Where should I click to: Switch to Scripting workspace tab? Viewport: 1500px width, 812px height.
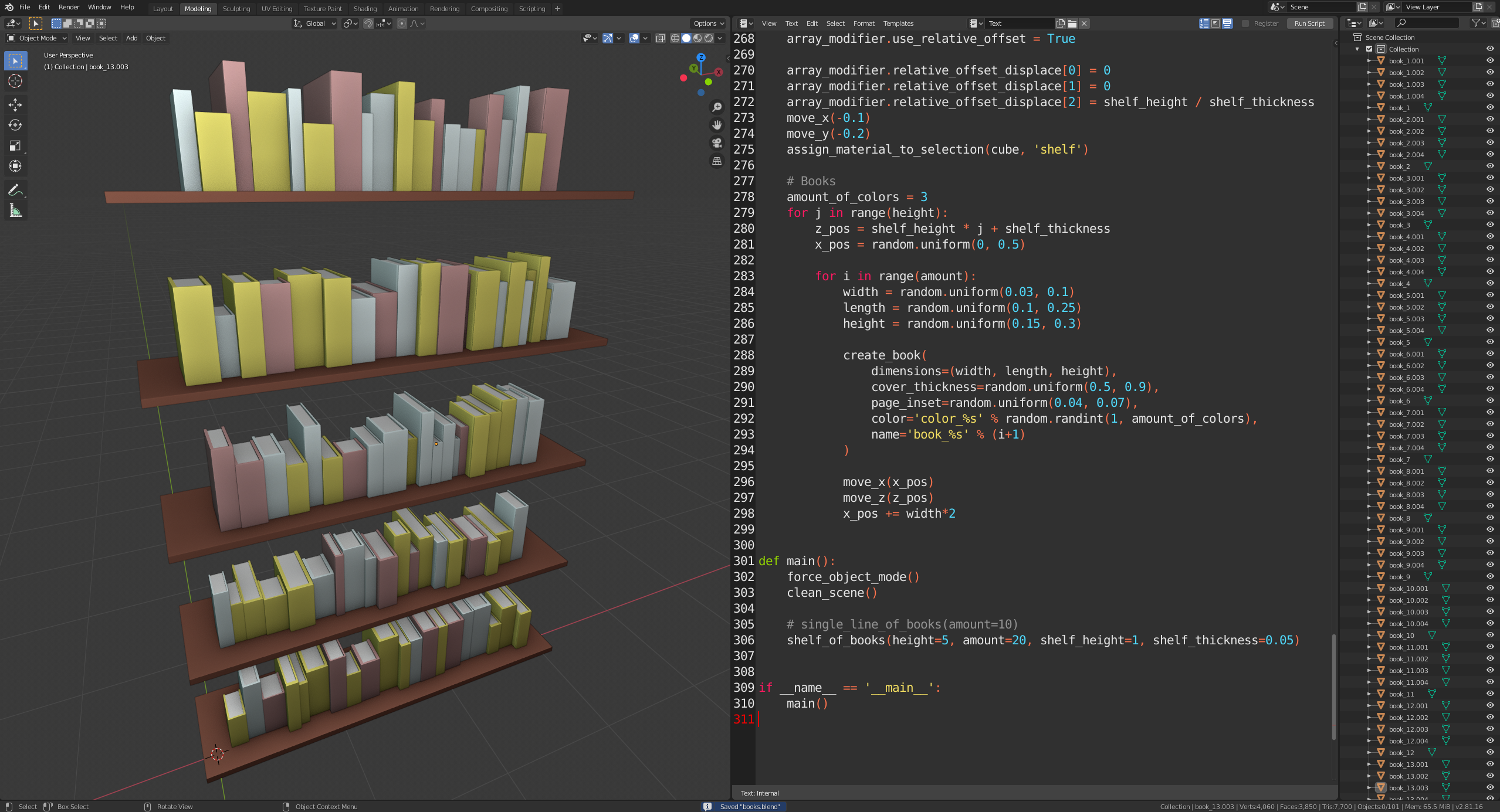(532, 9)
